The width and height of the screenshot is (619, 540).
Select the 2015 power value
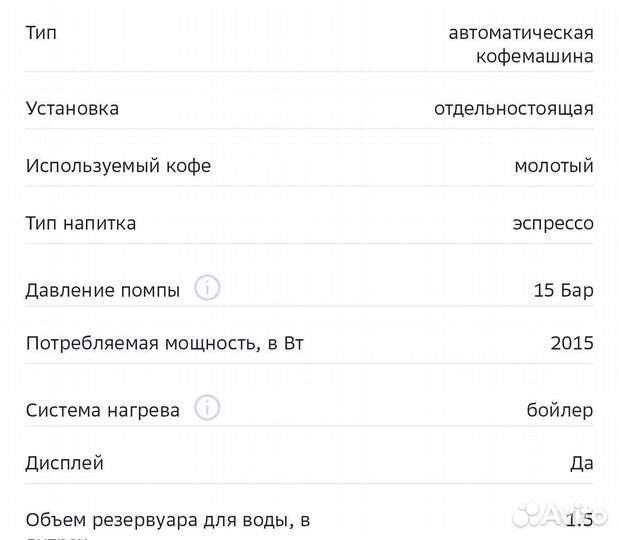[571, 344]
